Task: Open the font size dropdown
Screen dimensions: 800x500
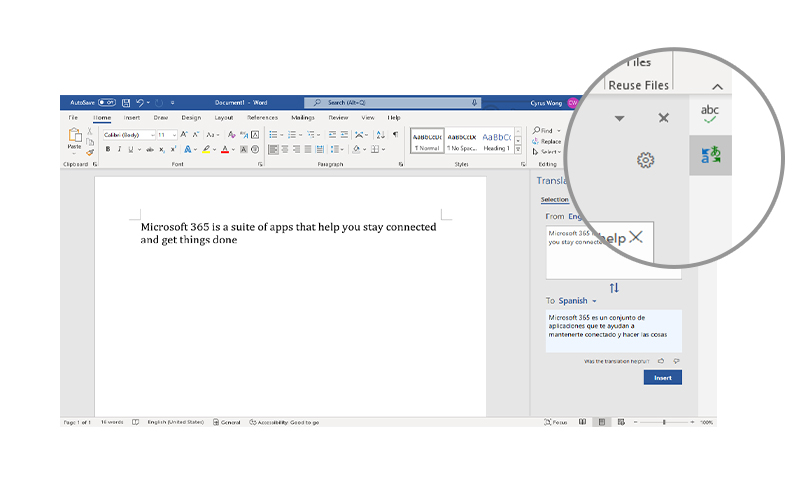Action: tap(174, 135)
